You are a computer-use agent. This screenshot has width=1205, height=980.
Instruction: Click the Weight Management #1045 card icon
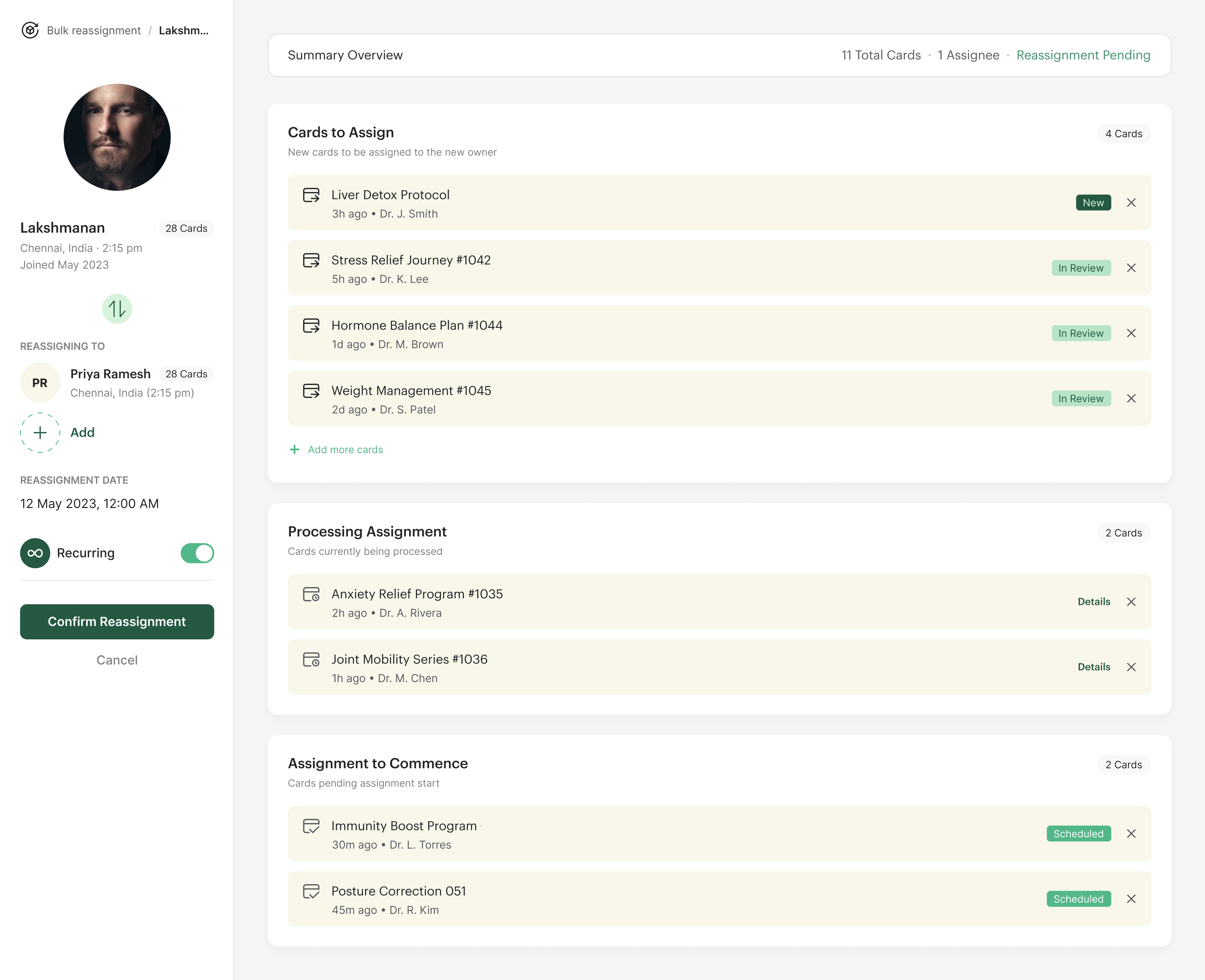312,391
